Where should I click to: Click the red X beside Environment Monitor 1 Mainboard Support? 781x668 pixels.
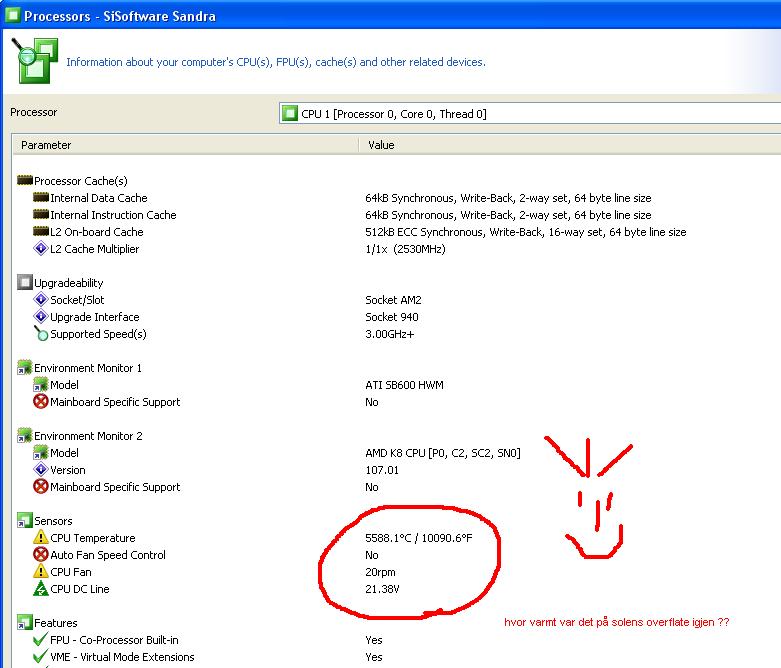(x=40, y=401)
